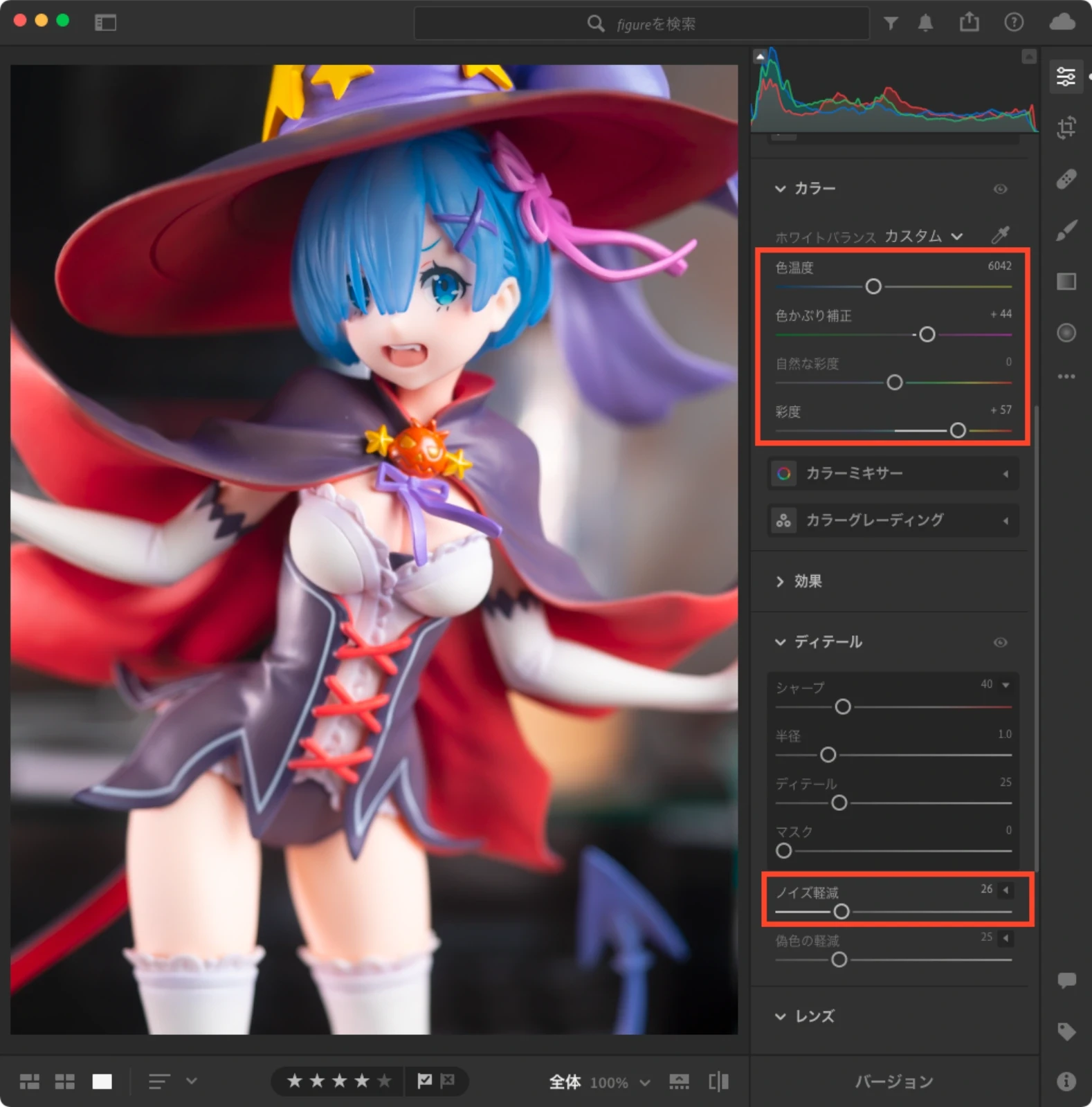Switch to square grid view
This screenshot has width=1092, height=1107.
click(65, 1081)
